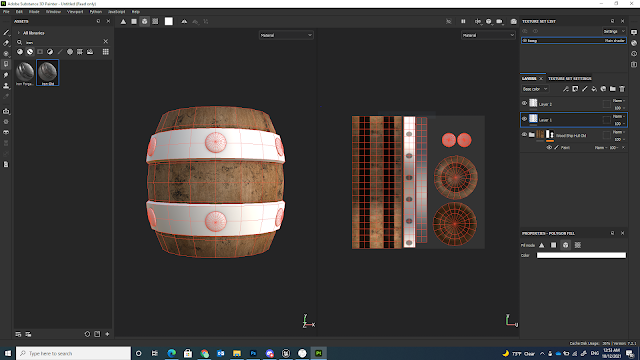640x360 pixels.
Task: Select polygon fill mode in Properties panel
Action: click(x=553, y=245)
